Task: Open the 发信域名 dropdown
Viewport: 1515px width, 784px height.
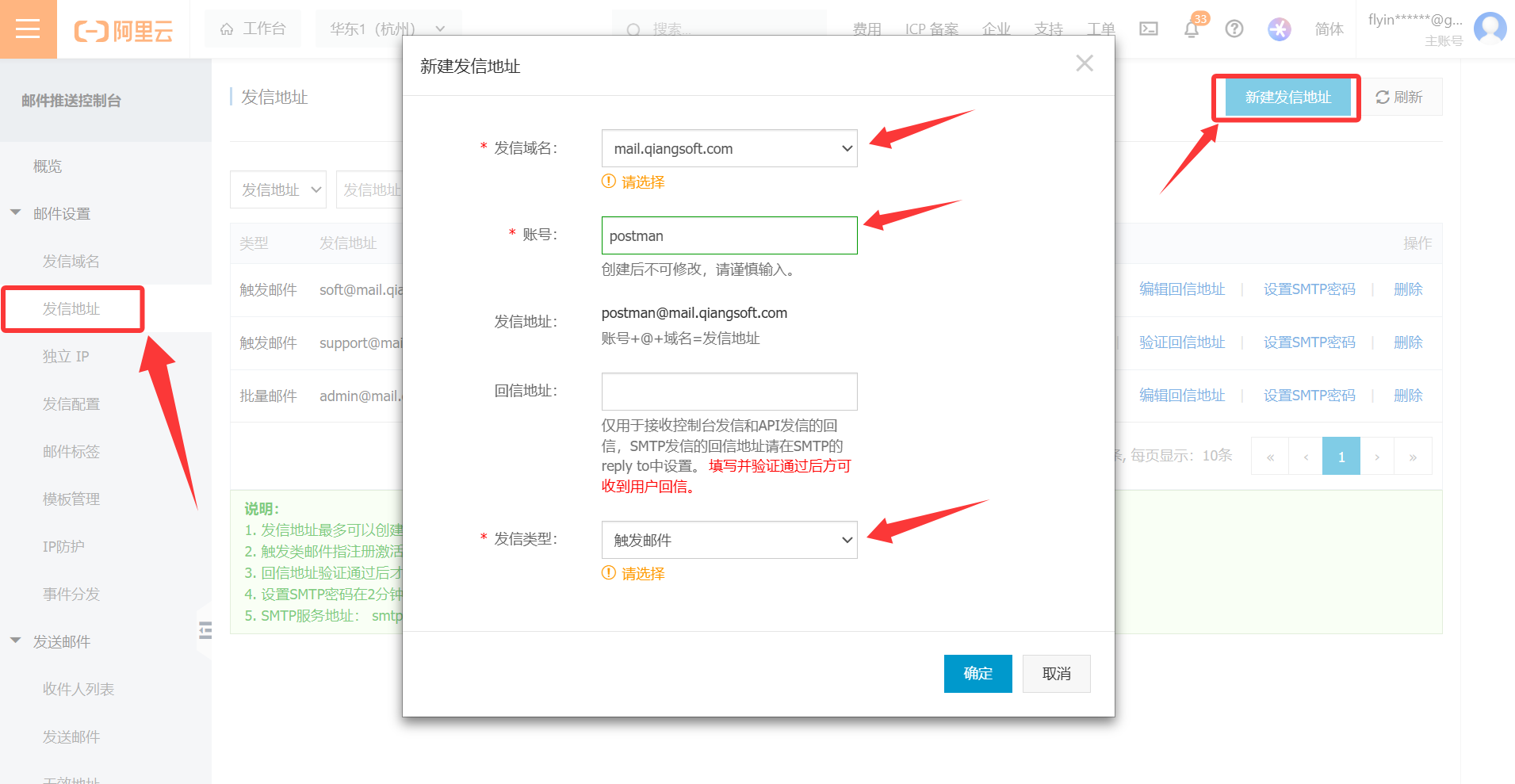Action: tap(729, 148)
